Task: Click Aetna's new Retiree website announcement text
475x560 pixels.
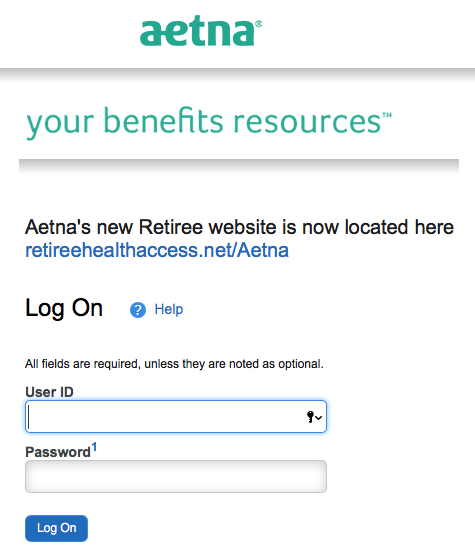Action: [239, 227]
